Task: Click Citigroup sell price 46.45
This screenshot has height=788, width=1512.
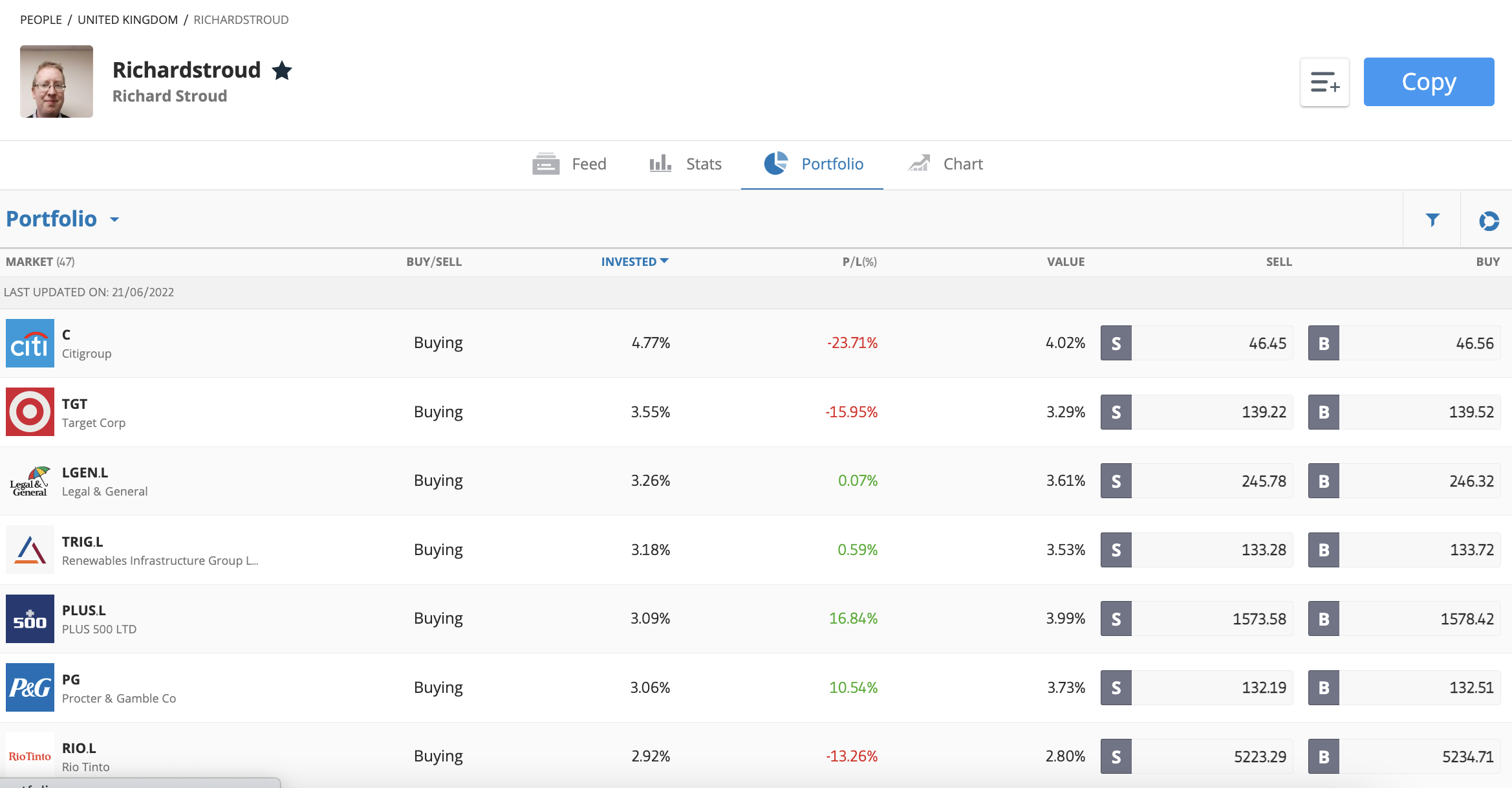Action: pos(1268,344)
